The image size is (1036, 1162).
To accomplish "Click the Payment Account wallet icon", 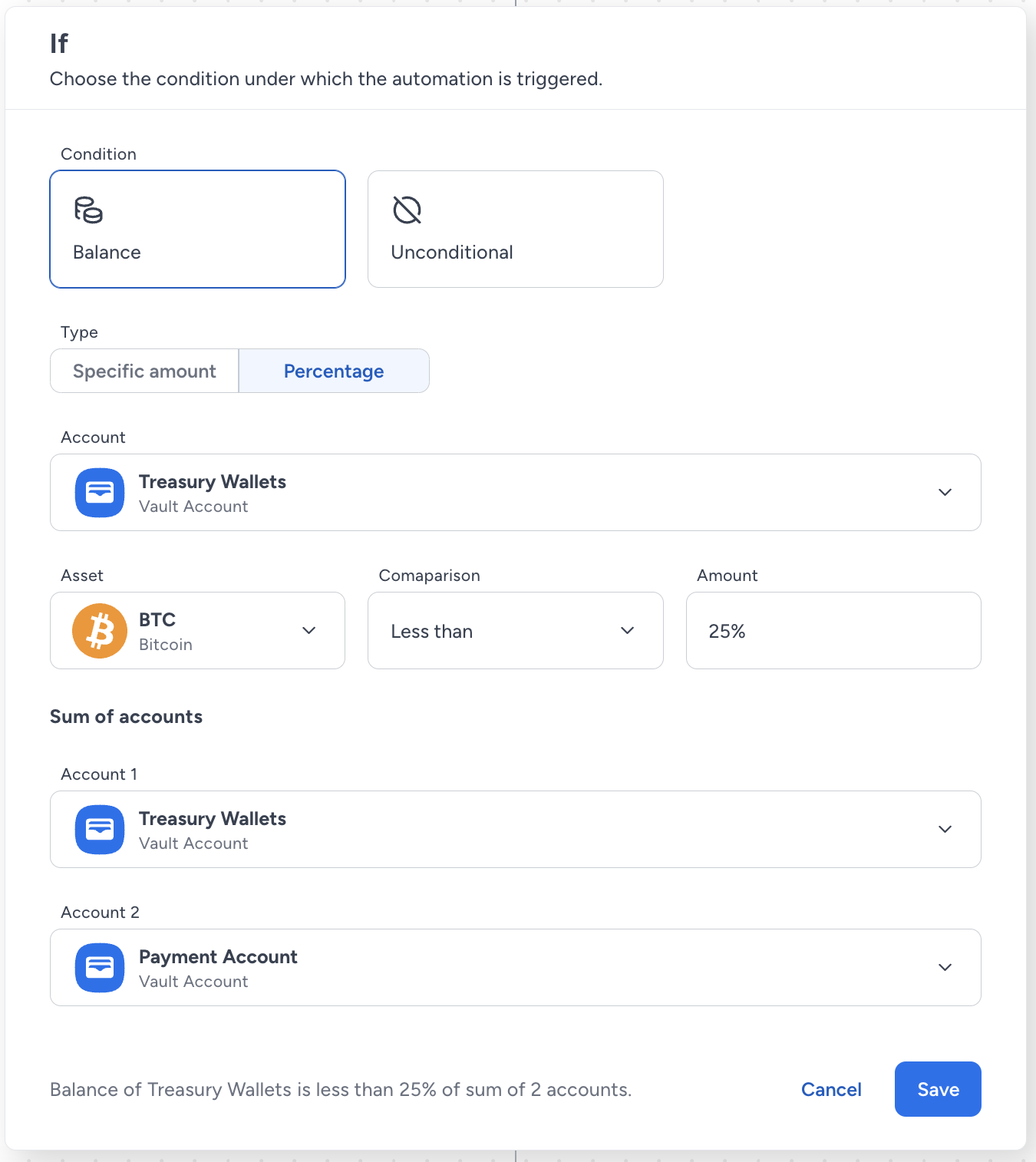I will [100, 968].
